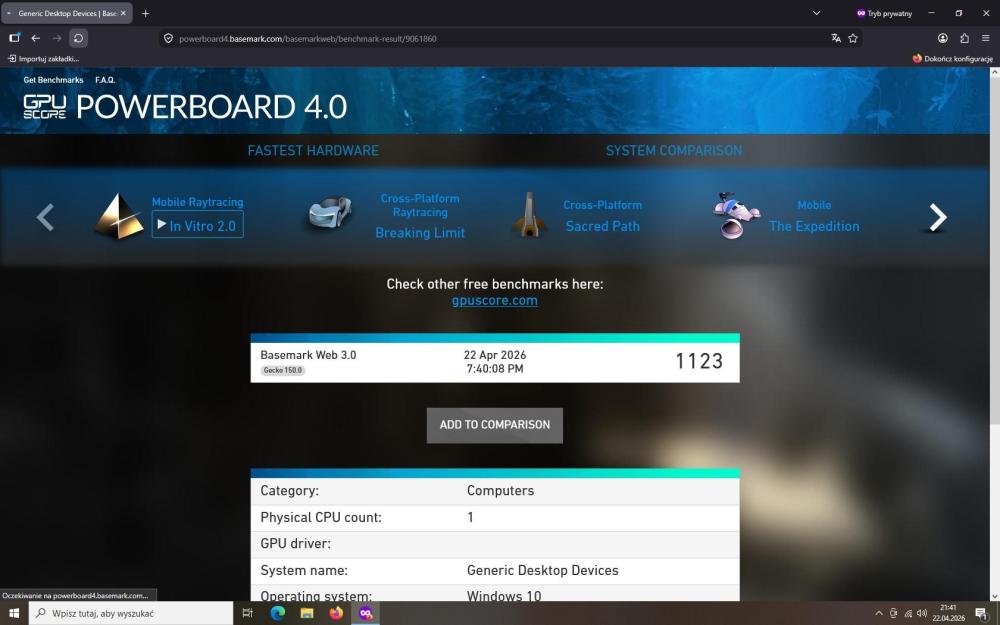1000x625 pixels.
Task: Switch to SYSTEM COMPARISON tab
Action: coord(673,151)
